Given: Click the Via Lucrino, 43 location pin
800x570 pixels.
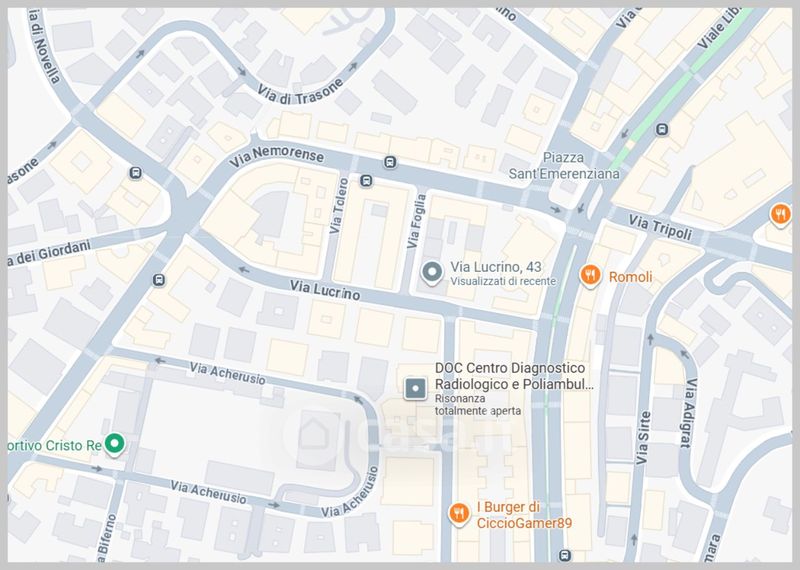Looking at the screenshot, I should pos(432,273).
